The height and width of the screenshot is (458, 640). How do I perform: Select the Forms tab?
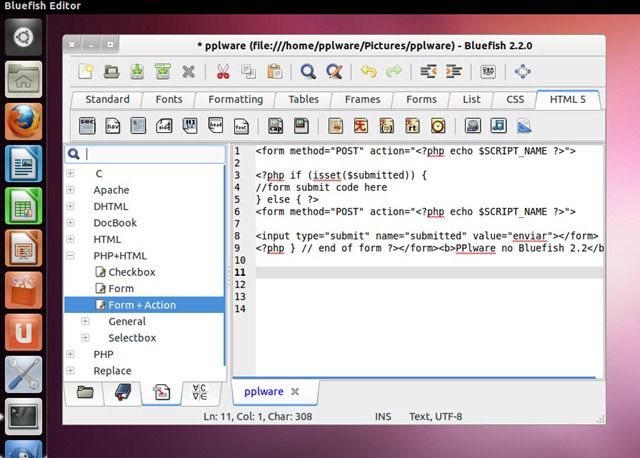(x=421, y=99)
